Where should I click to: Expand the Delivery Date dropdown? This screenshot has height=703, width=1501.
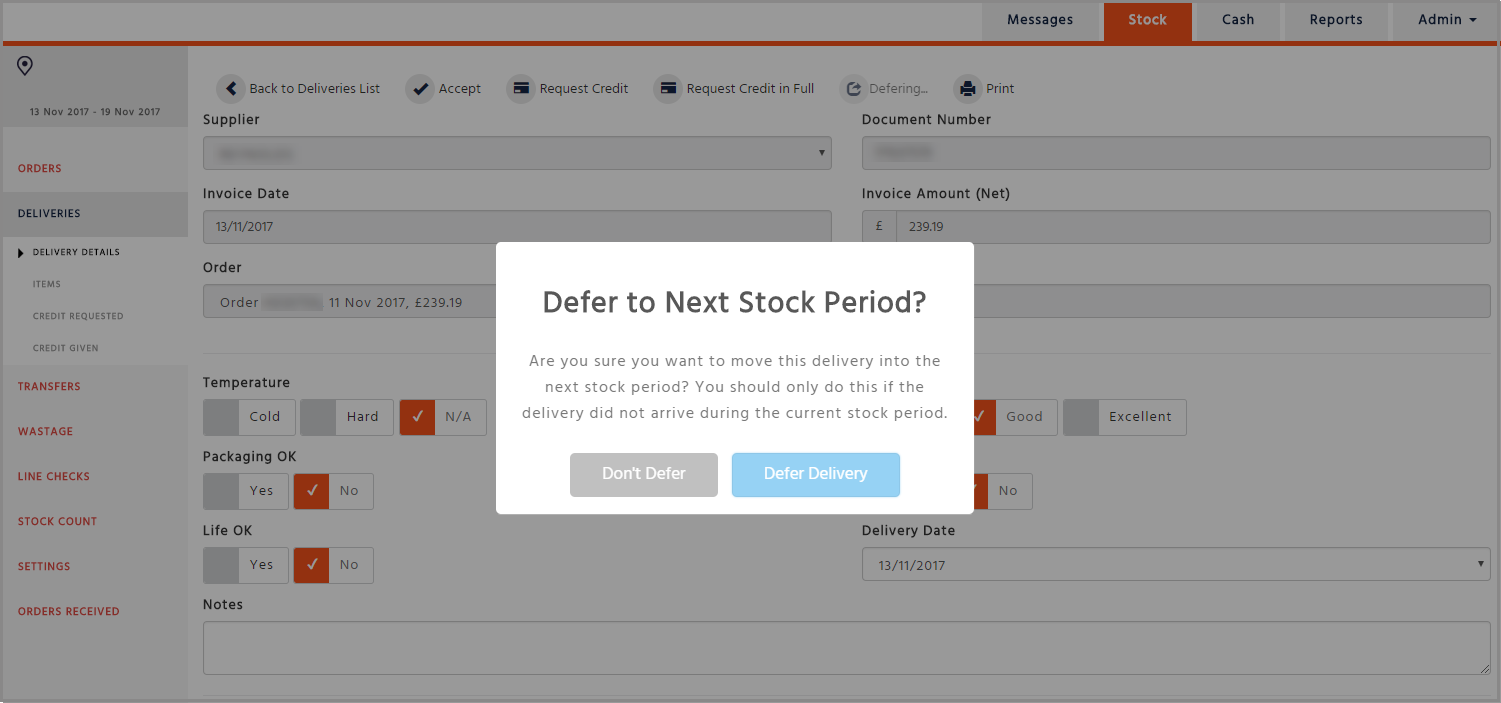(x=1176, y=565)
